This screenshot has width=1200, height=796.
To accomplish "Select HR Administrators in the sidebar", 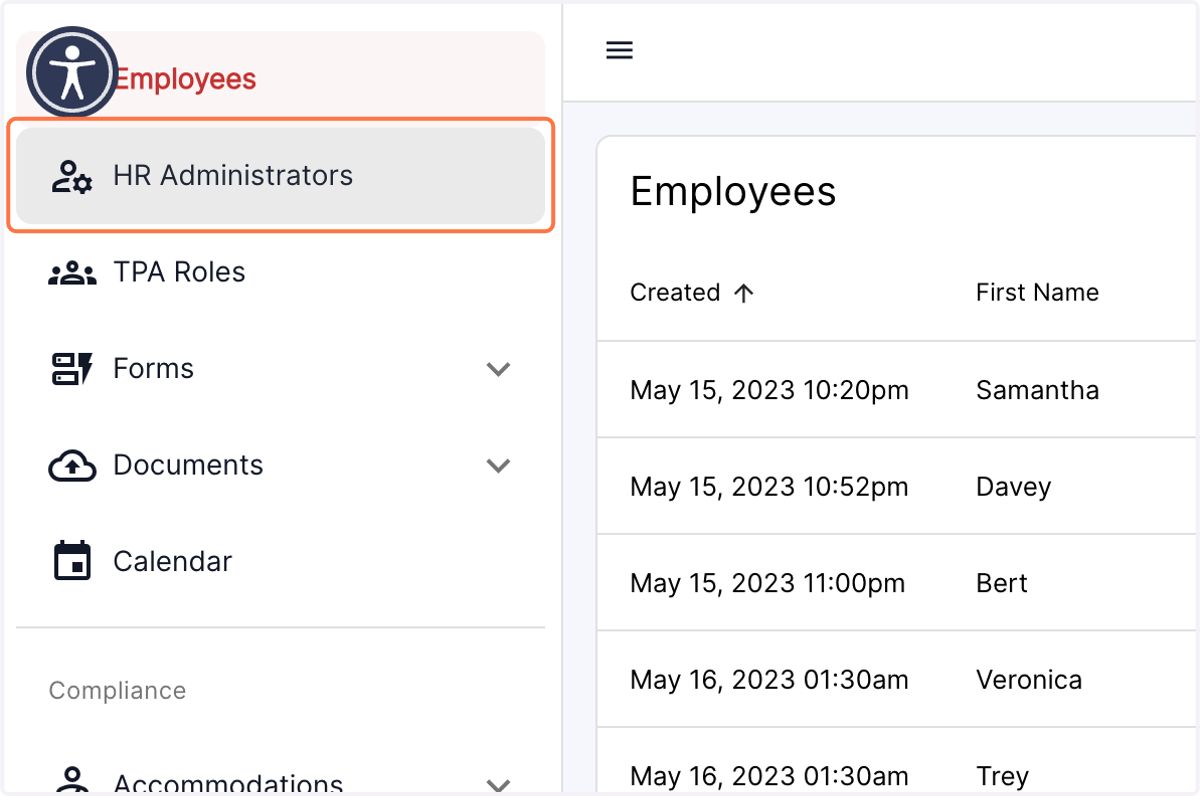I will (x=281, y=176).
